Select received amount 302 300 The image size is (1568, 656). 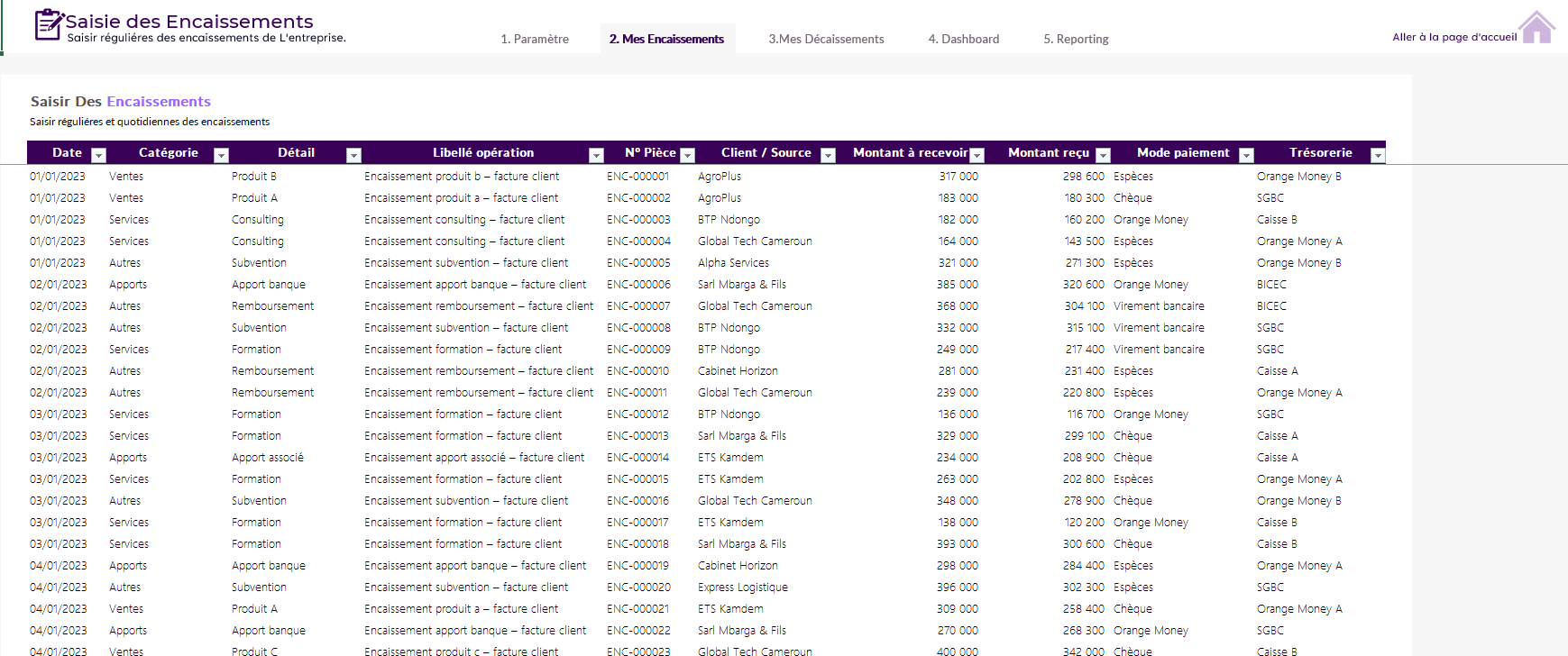1084,588
